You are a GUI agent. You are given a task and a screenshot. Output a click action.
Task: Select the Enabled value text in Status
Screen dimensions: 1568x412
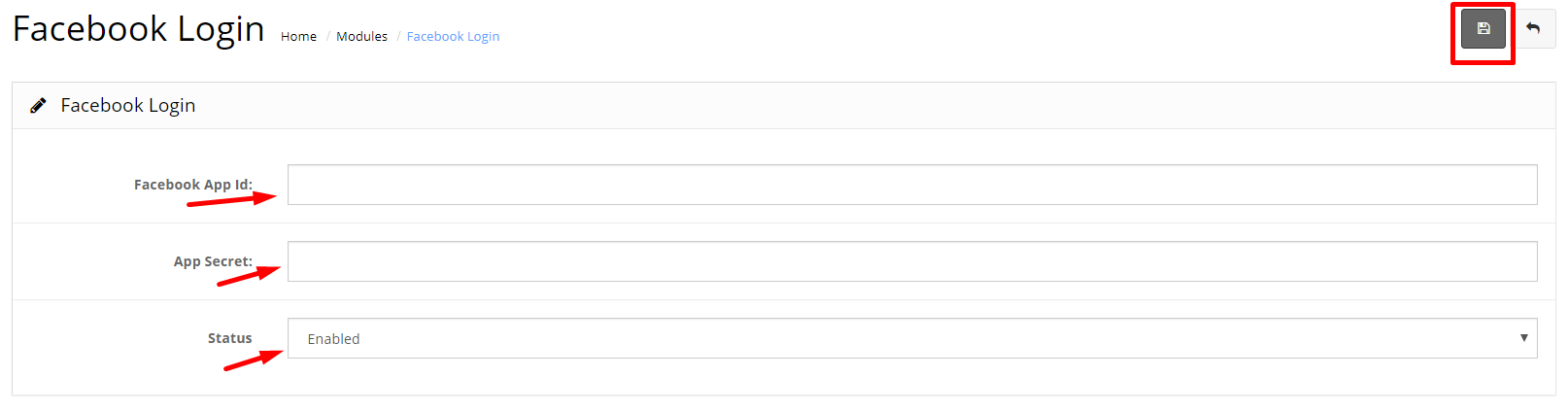(333, 339)
